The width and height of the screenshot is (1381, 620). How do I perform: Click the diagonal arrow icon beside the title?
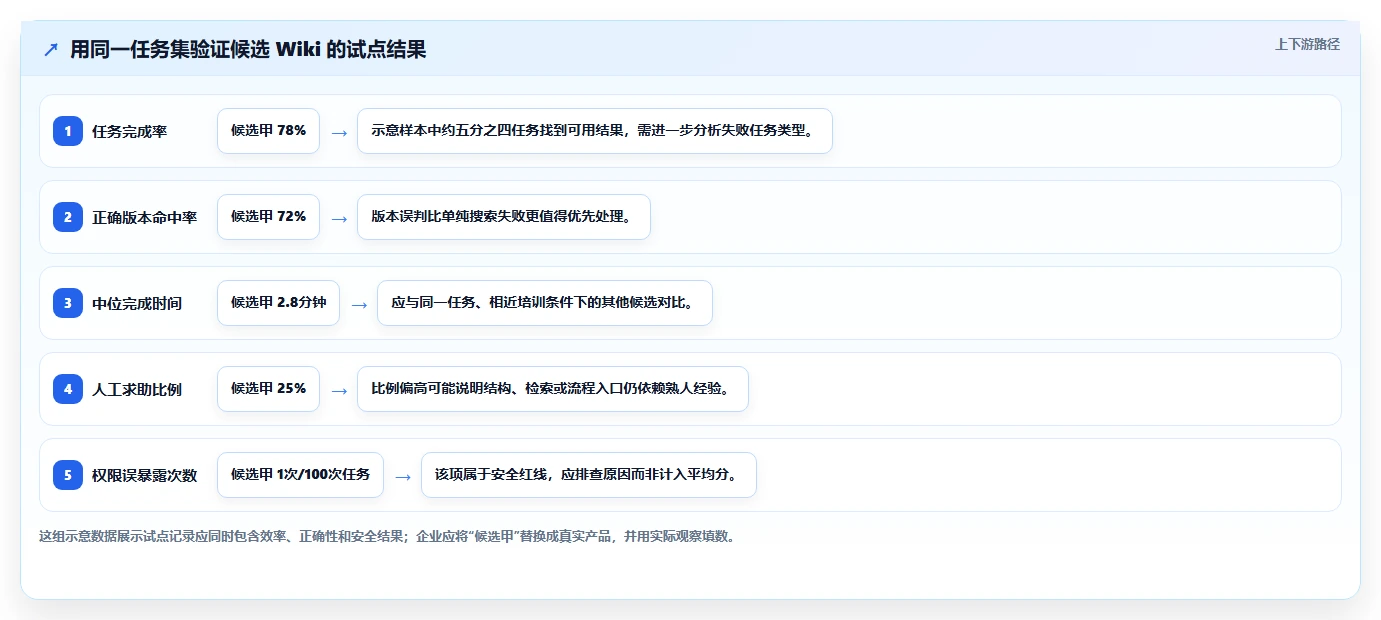[51, 50]
